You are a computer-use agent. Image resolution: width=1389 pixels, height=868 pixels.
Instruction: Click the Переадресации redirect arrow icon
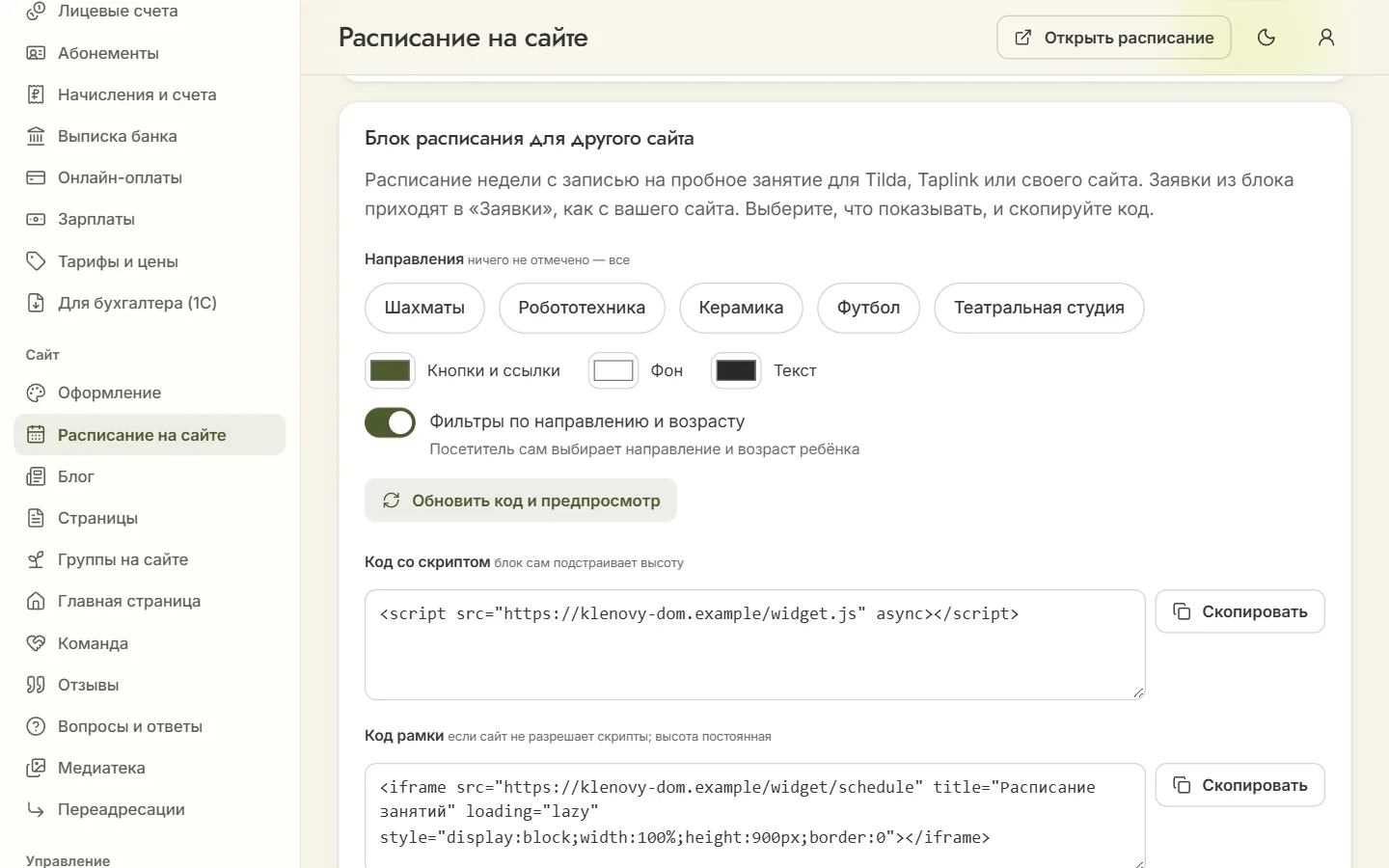point(36,809)
